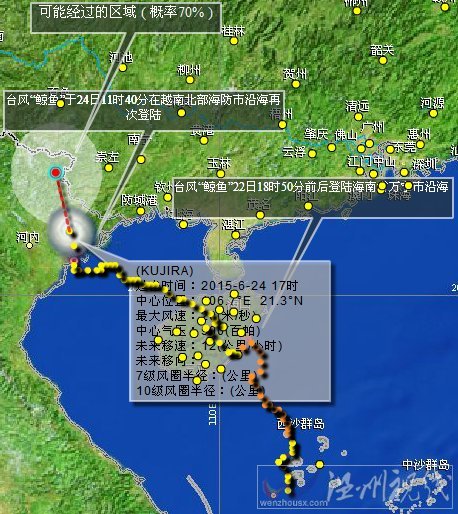Click the 梧州 city marker dot
Image resolution: width=458 pixels, height=514 pixels.
282,125
